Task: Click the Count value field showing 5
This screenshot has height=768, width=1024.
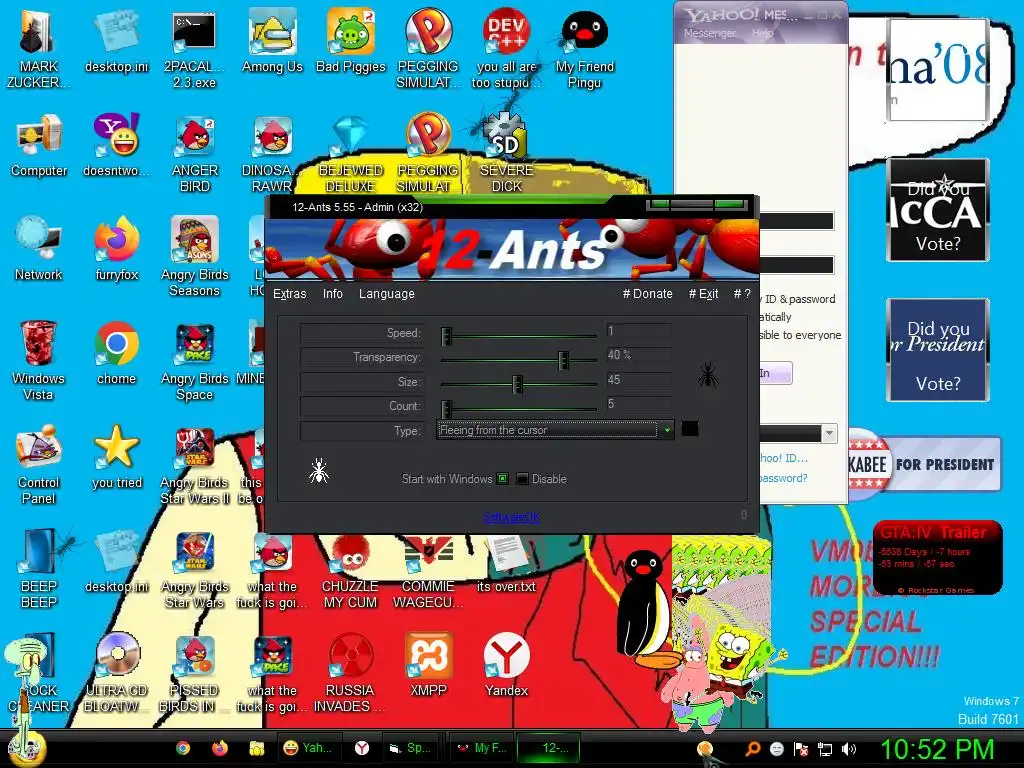Action: tap(638, 404)
